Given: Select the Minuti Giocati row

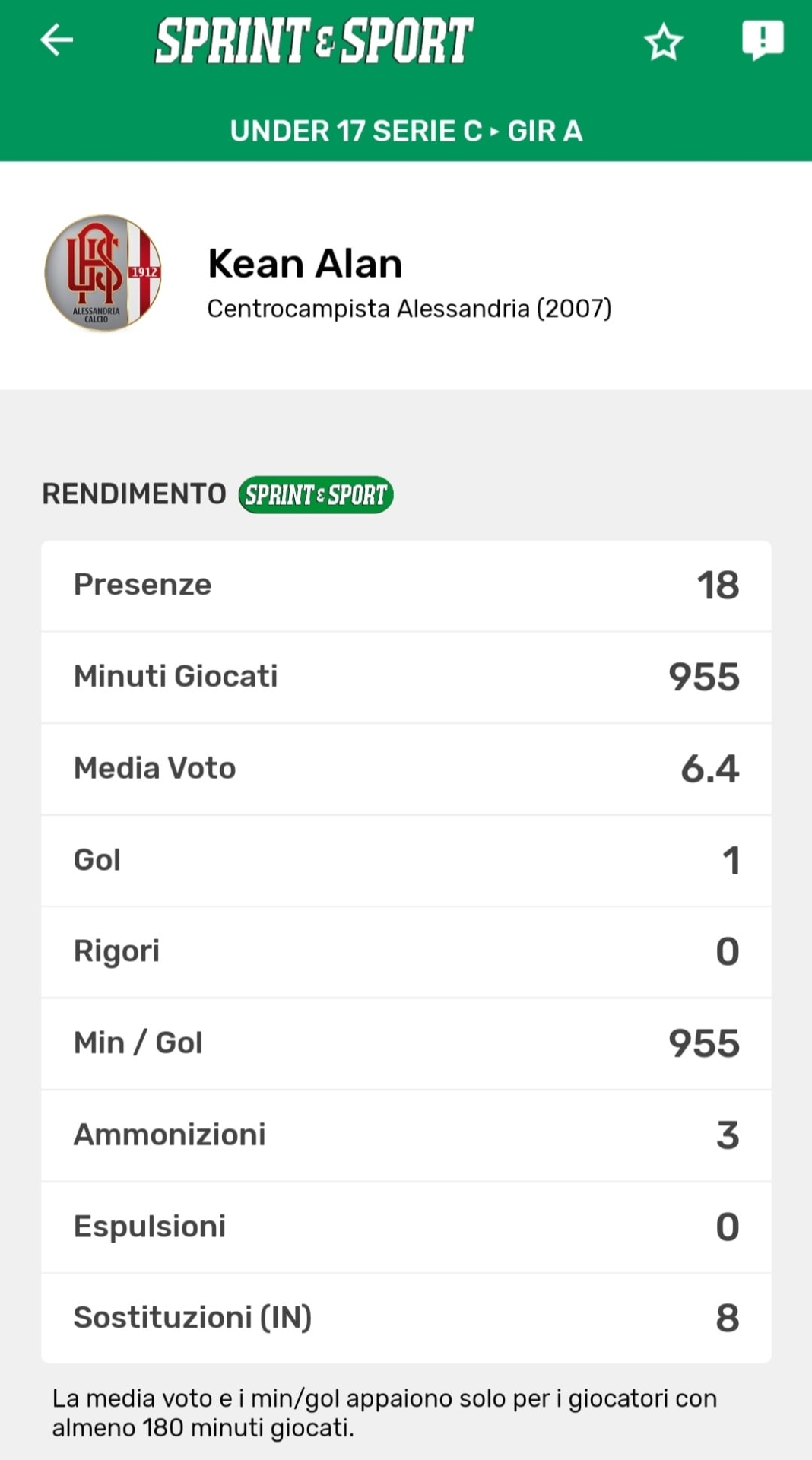Looking at the screenshot, I should tap(406, 677).
